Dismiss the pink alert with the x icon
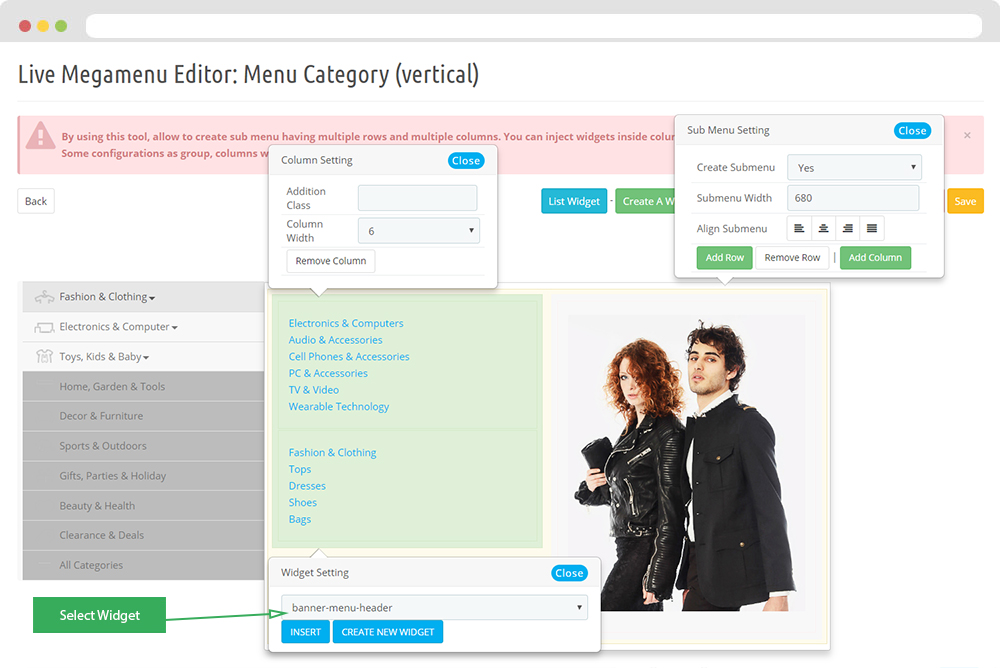The width and height of the screenshot is (1000, 668). (967, 135)
